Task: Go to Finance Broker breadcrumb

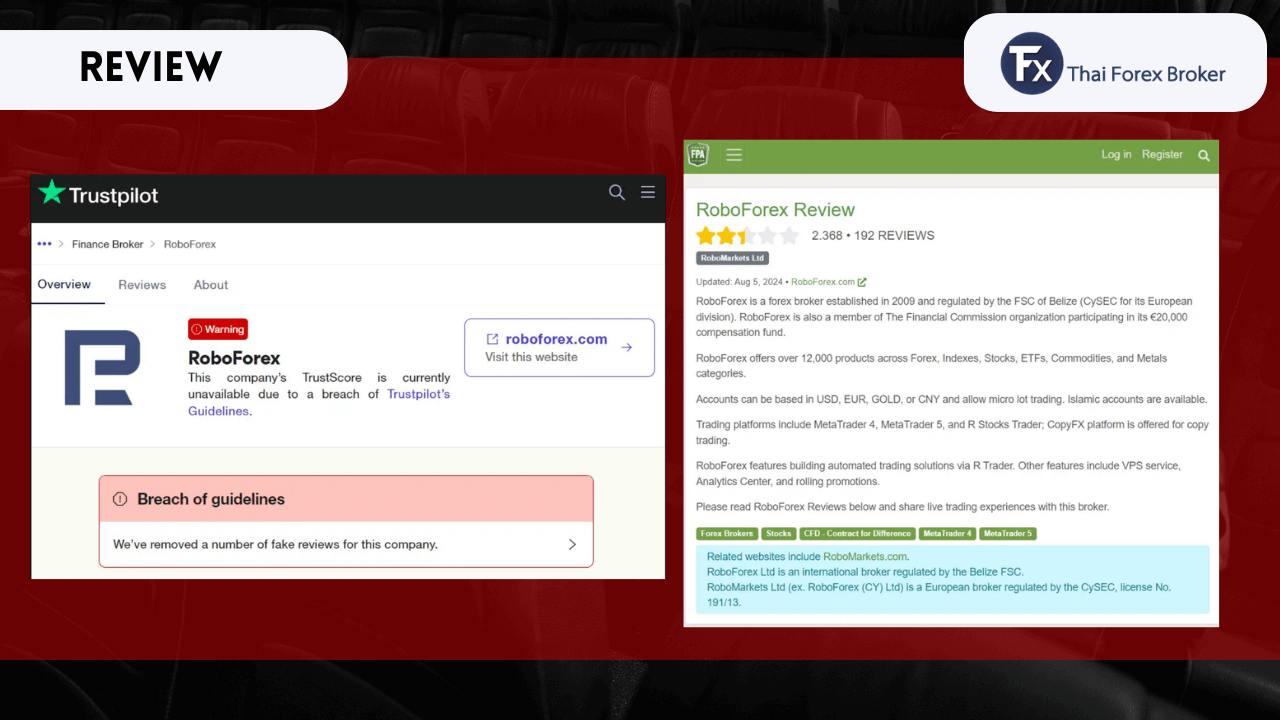Action: 107,244
